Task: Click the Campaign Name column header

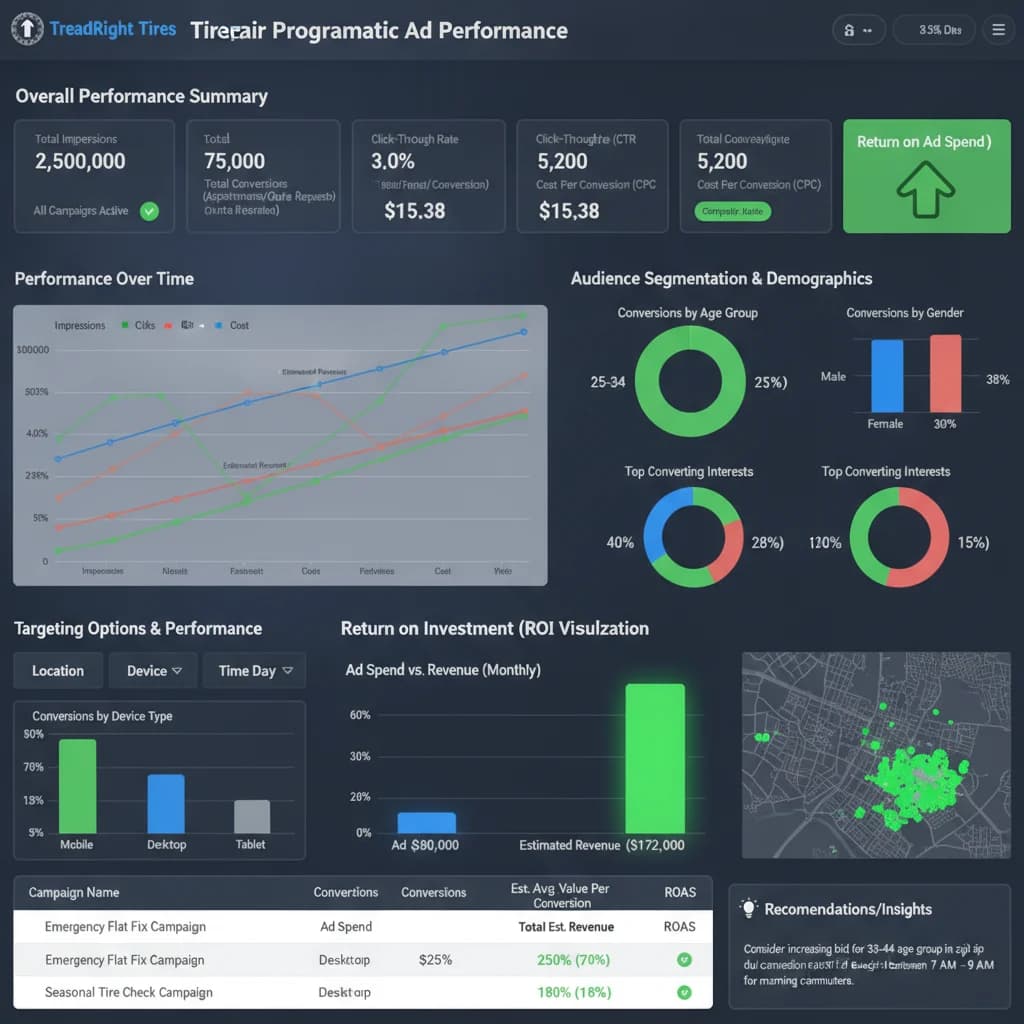Action: click(x=74, y=892)
